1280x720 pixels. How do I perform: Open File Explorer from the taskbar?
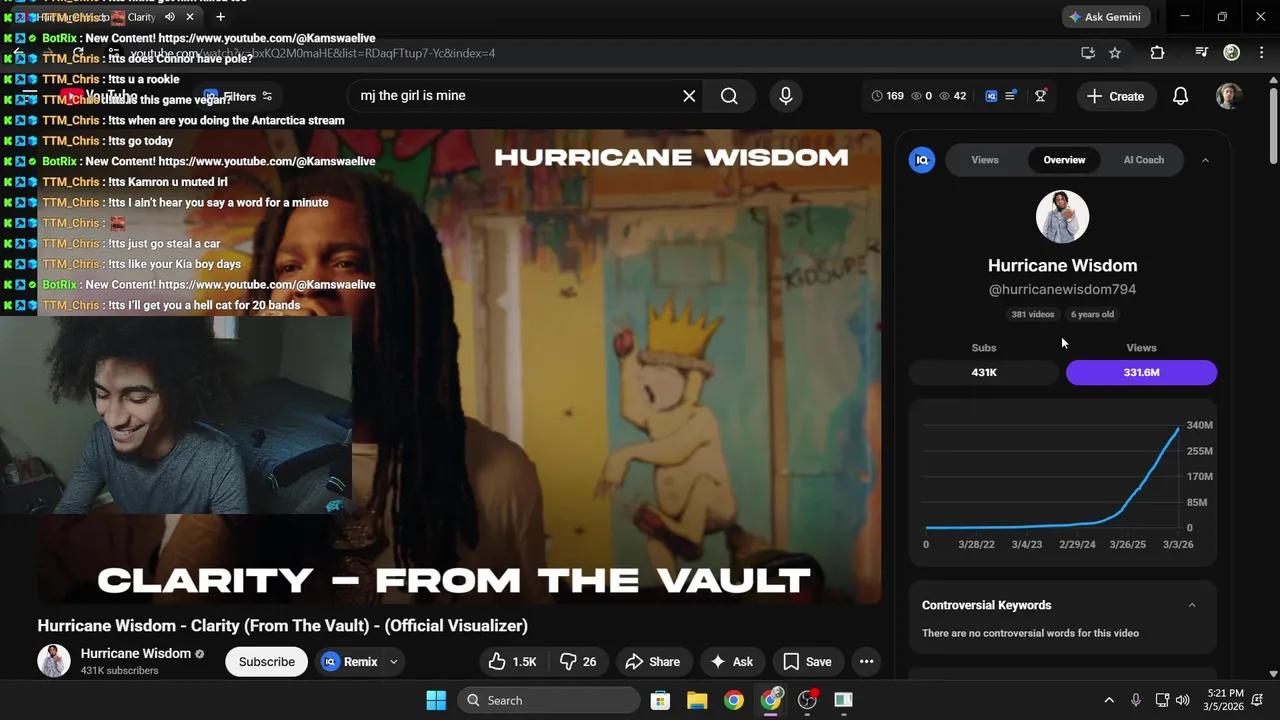(x=697, y=700)
